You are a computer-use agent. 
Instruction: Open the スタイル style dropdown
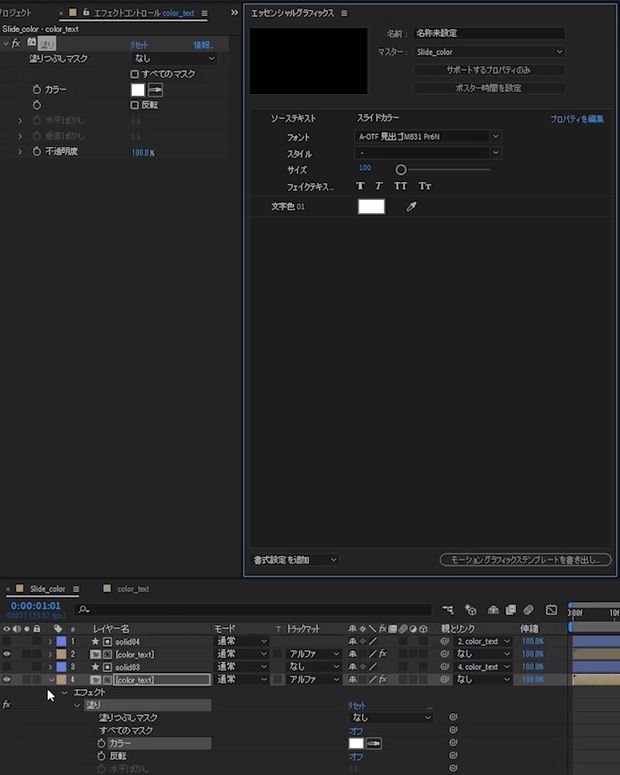click(428, 153)
